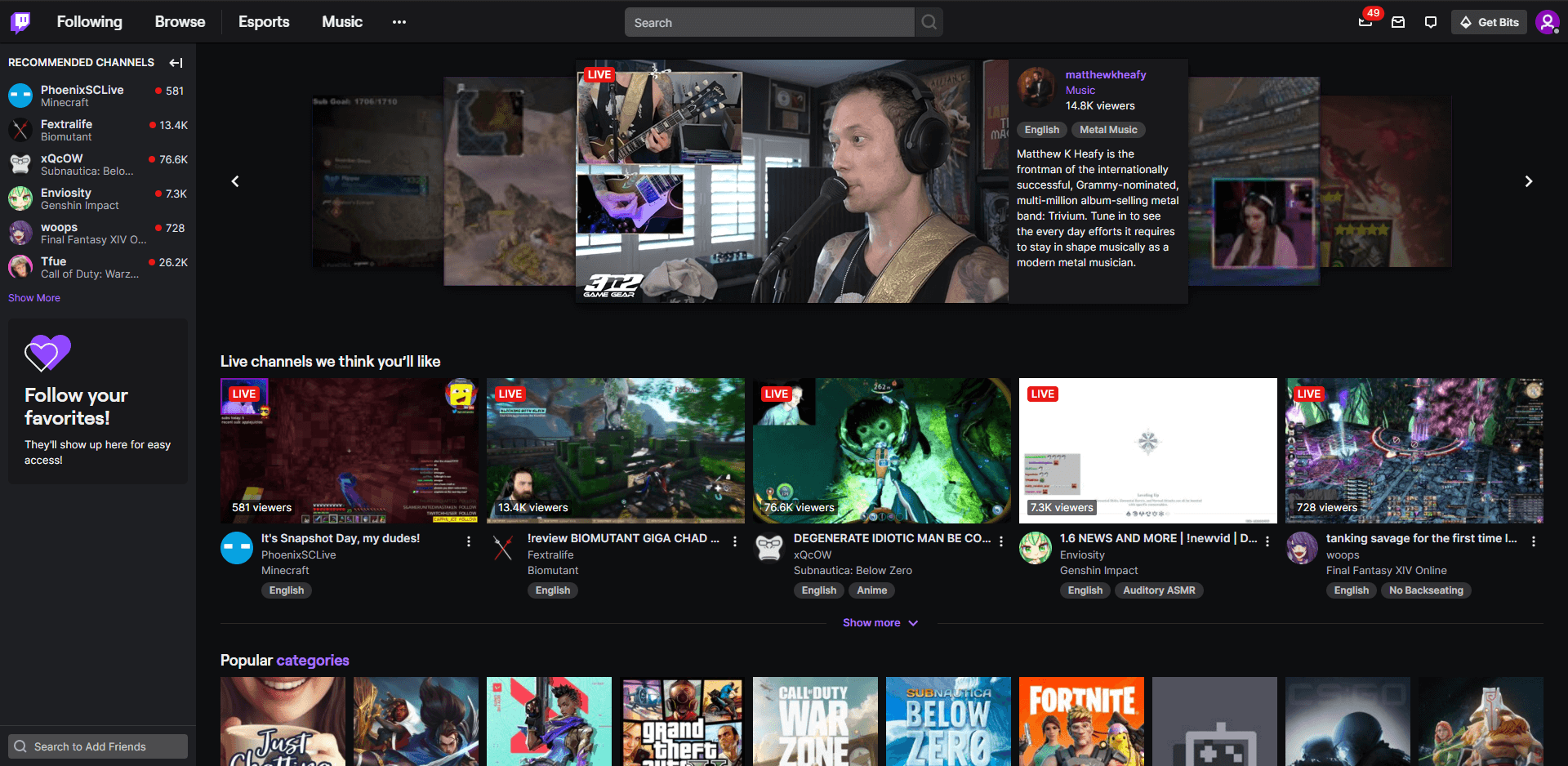Screen dimensions: 1568x766
Task: Open Grand Theft Auto category cover
Action: tap(682, 722)
